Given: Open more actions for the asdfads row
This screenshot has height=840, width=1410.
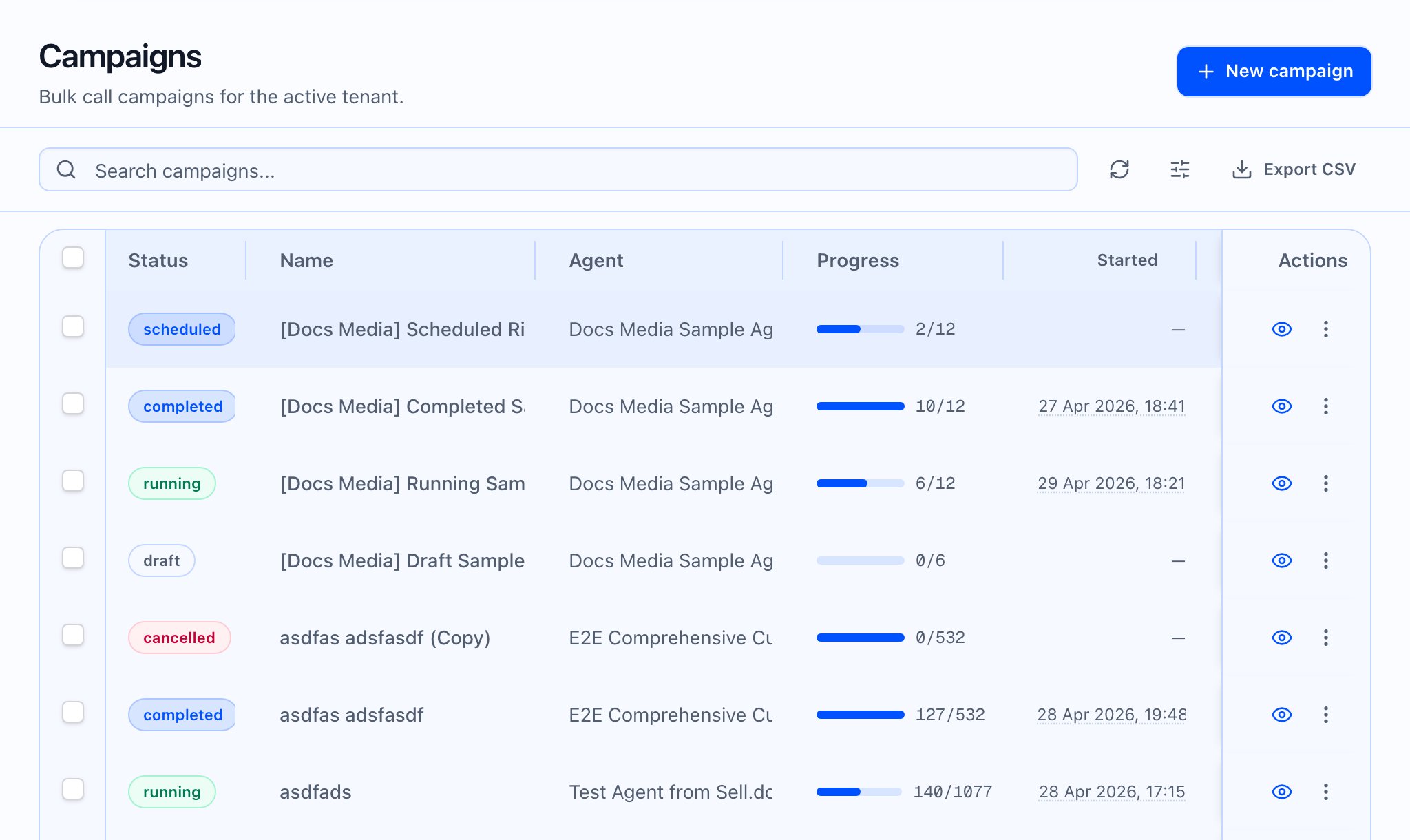Looking at the screenshot, I should coord(1325,792).
